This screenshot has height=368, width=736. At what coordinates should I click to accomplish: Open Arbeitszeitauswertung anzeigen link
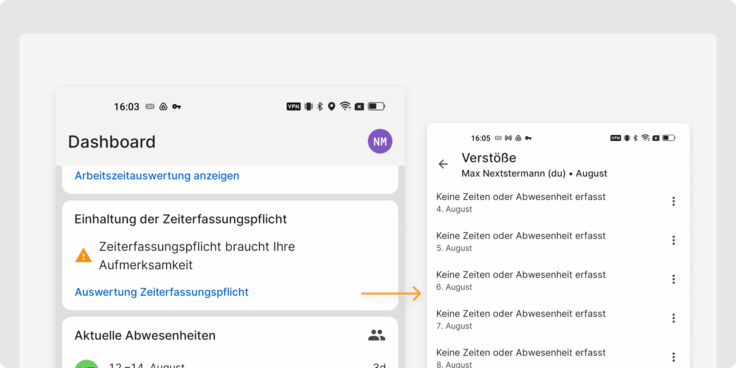point(157,176)
